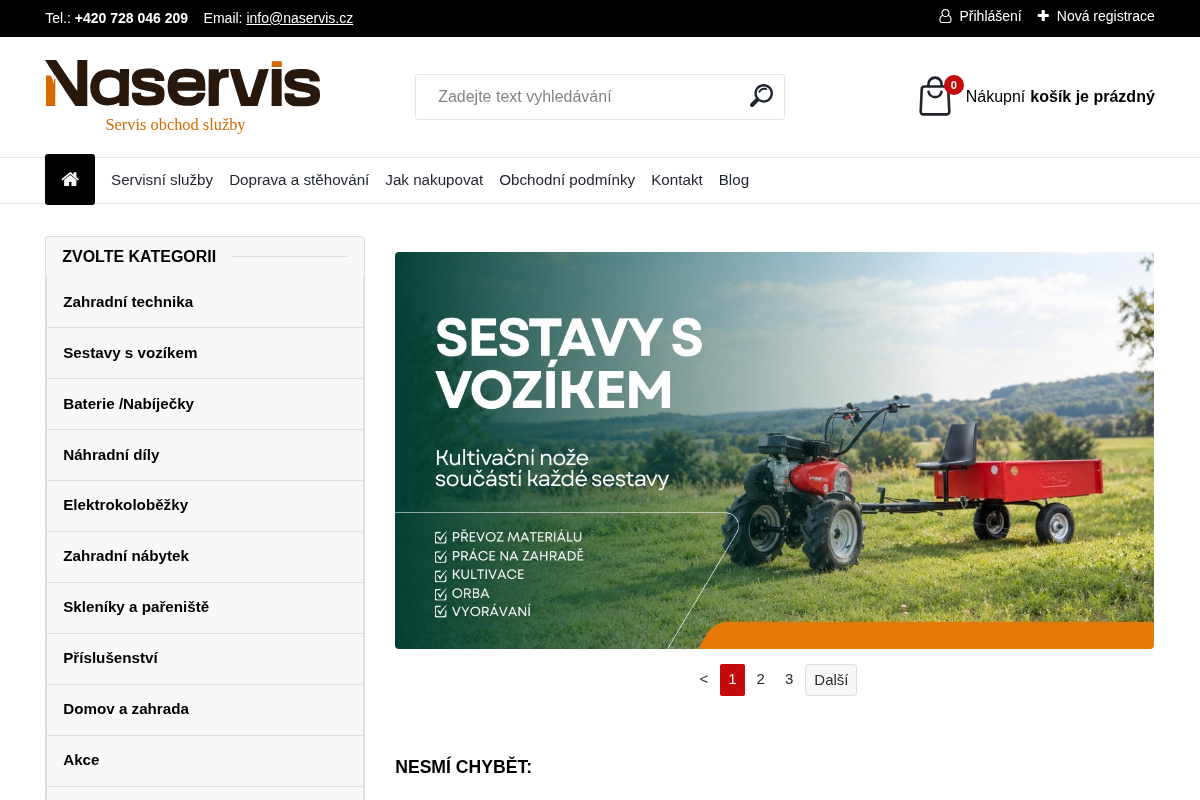Click Nákupní košík je prázdný text

(1060, 97)
